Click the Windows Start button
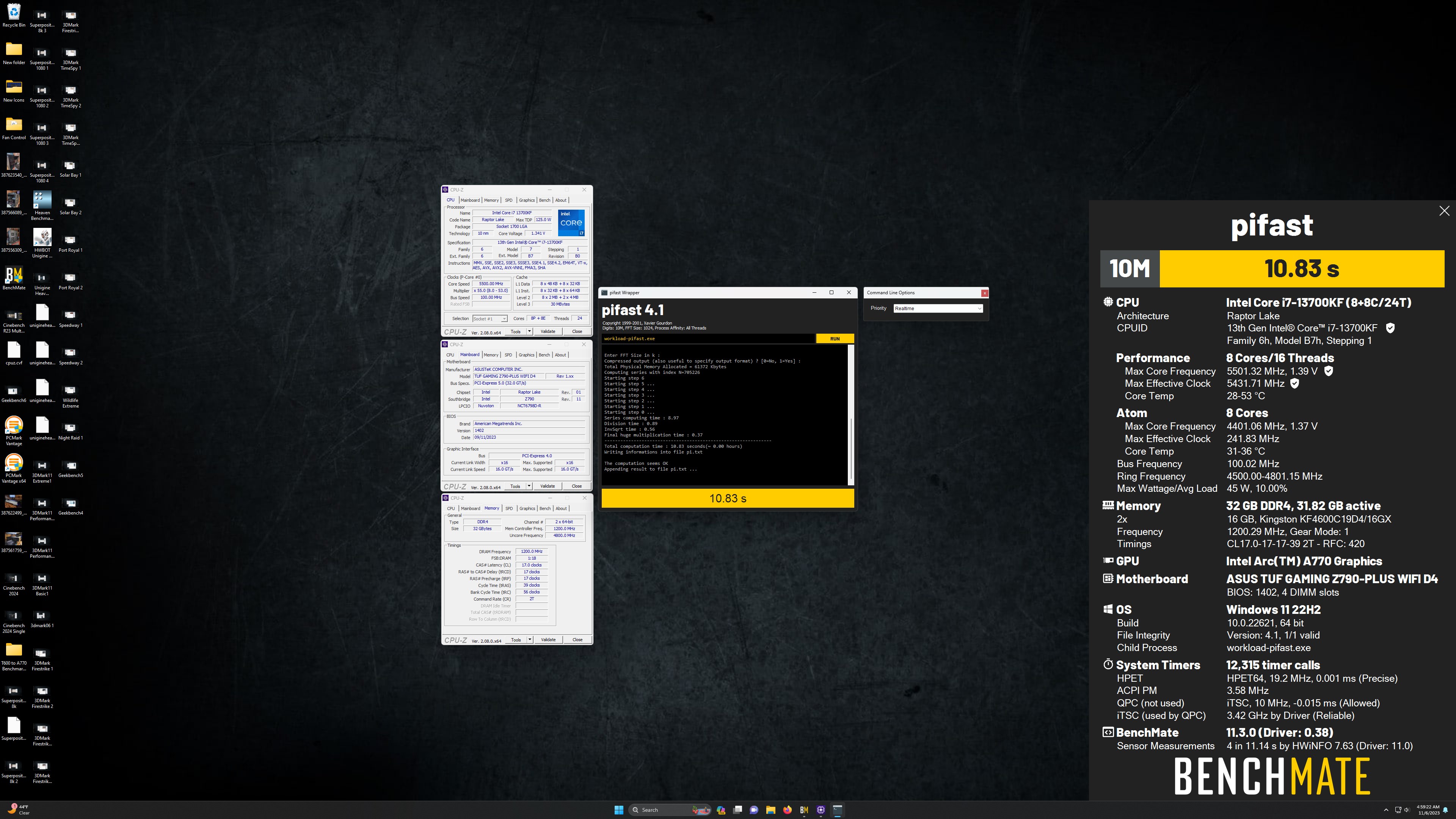 (x=619, y=810)
